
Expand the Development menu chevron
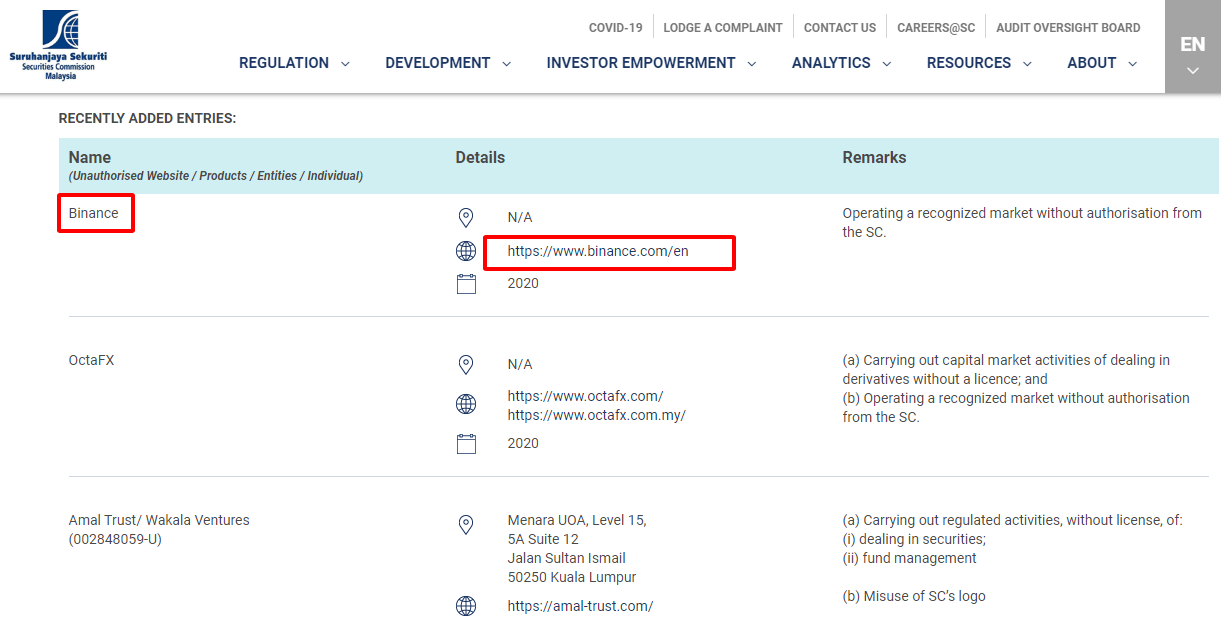[x=506, y=64]
